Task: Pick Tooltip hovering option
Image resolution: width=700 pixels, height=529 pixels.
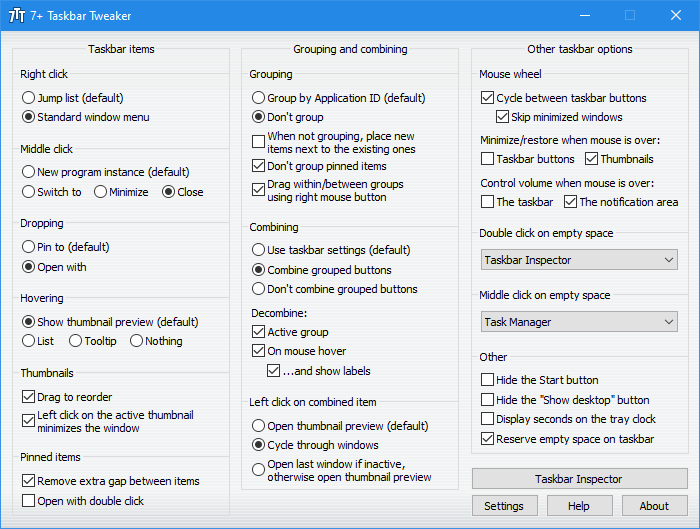Action: [x=77, y=341]
